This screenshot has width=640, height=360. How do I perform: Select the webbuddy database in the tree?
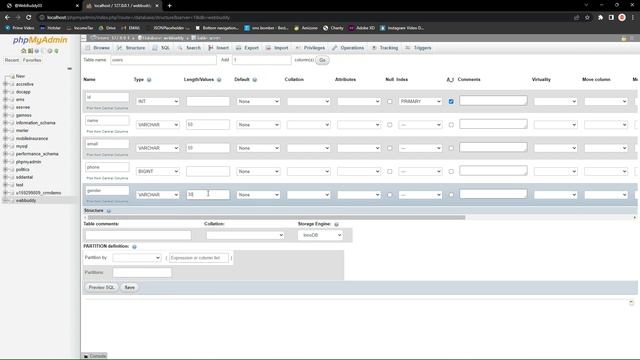(26, 200)
